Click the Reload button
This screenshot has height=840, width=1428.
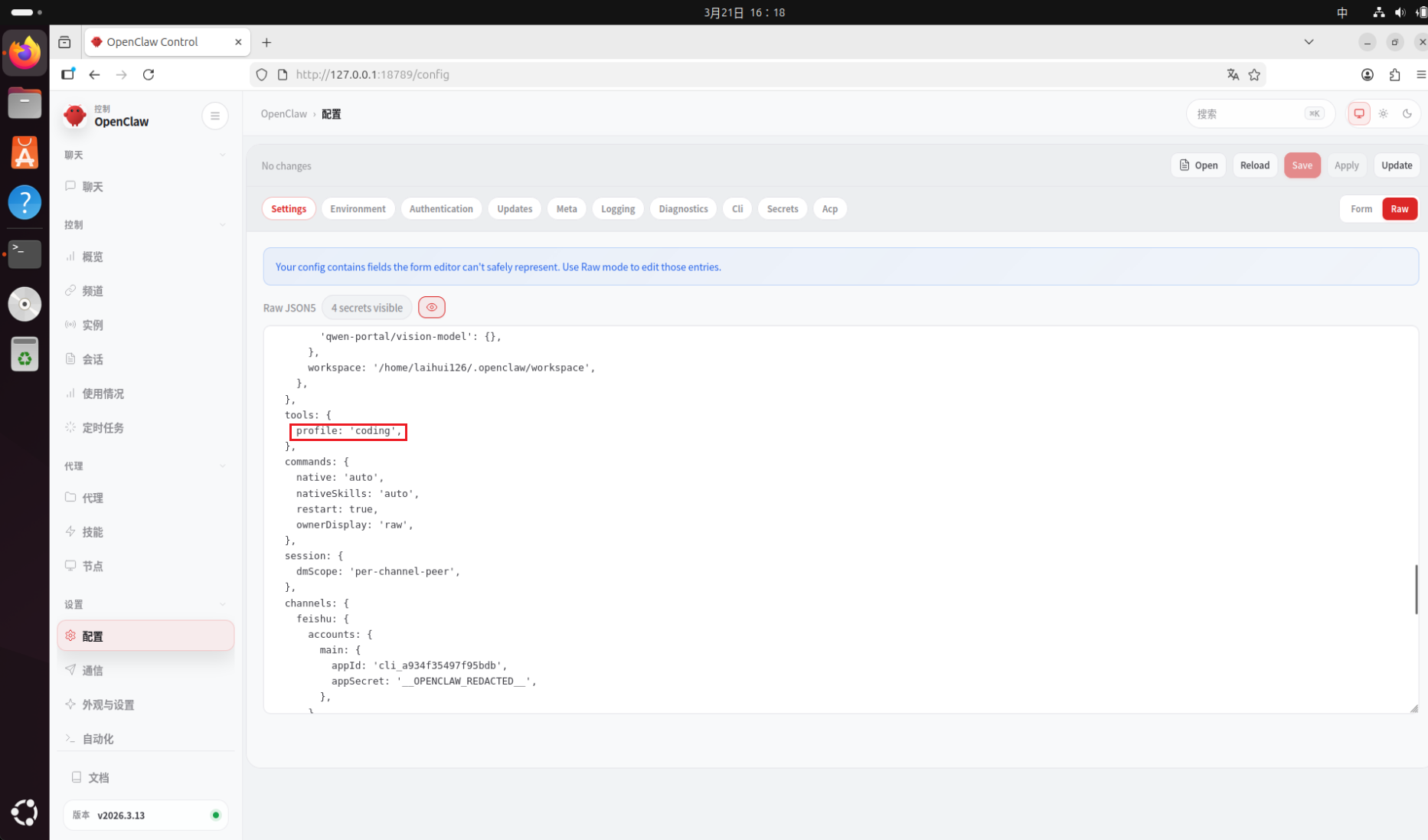tap(1254, 165)
